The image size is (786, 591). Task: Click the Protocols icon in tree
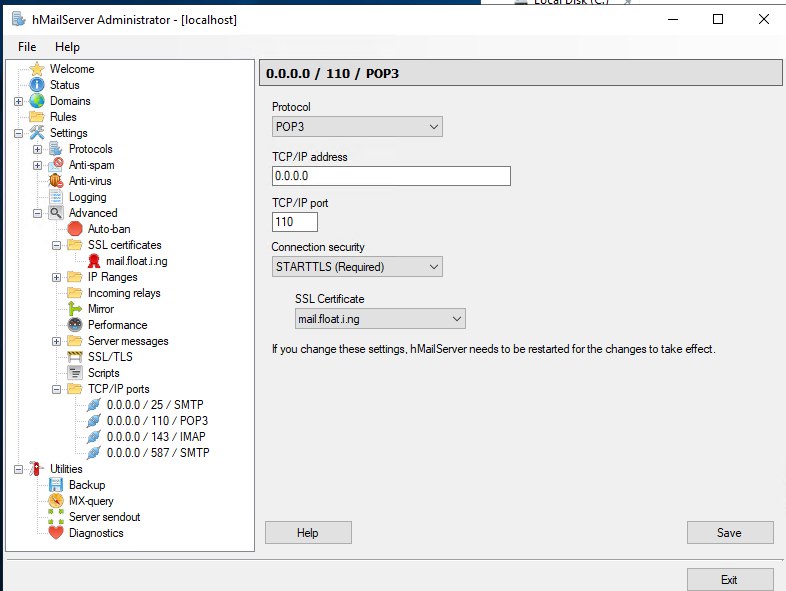click(x=56, y=149)
